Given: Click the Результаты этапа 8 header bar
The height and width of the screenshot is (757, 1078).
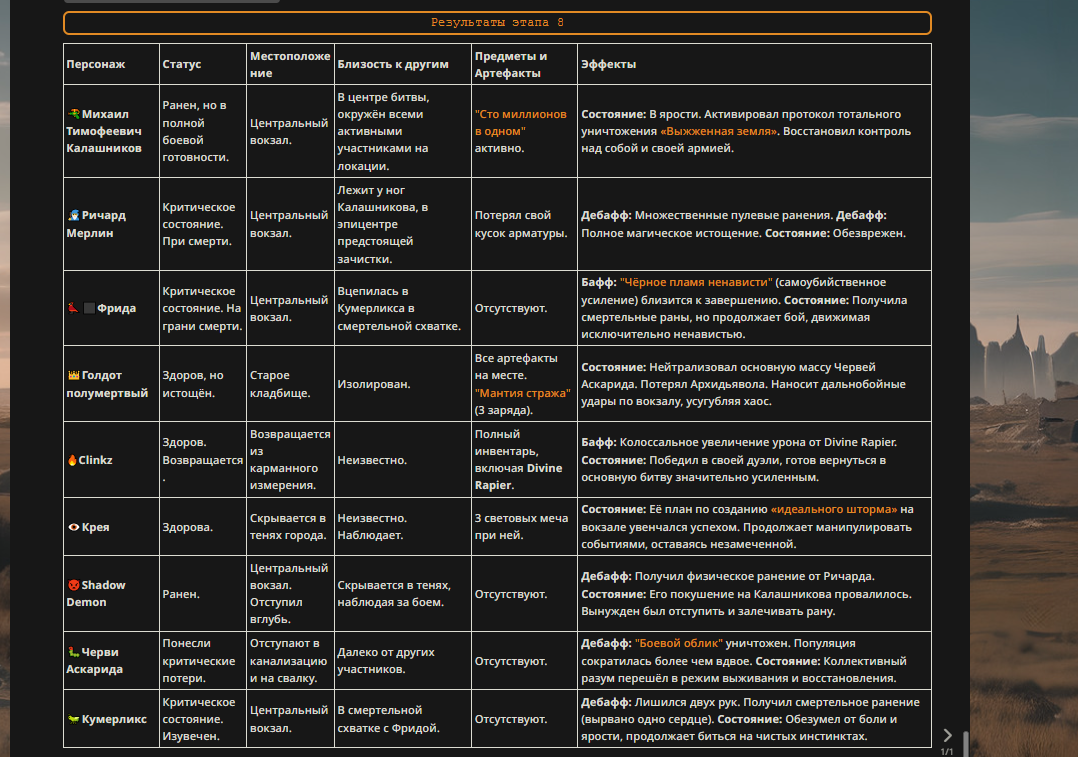Looking at the screenshot, I should (x=497, y=23).
